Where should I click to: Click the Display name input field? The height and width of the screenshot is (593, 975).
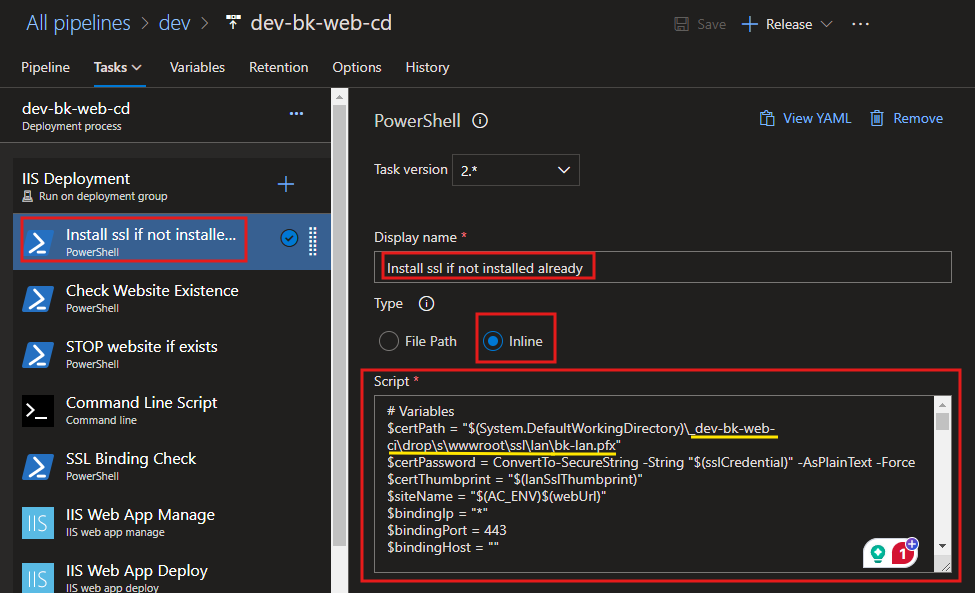[x=663, y=267]
